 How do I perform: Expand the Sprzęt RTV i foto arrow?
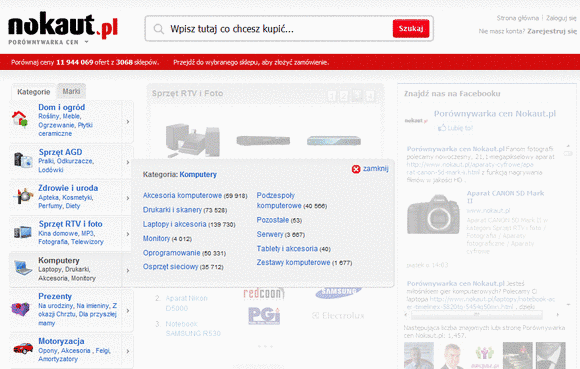click(128, 234)
